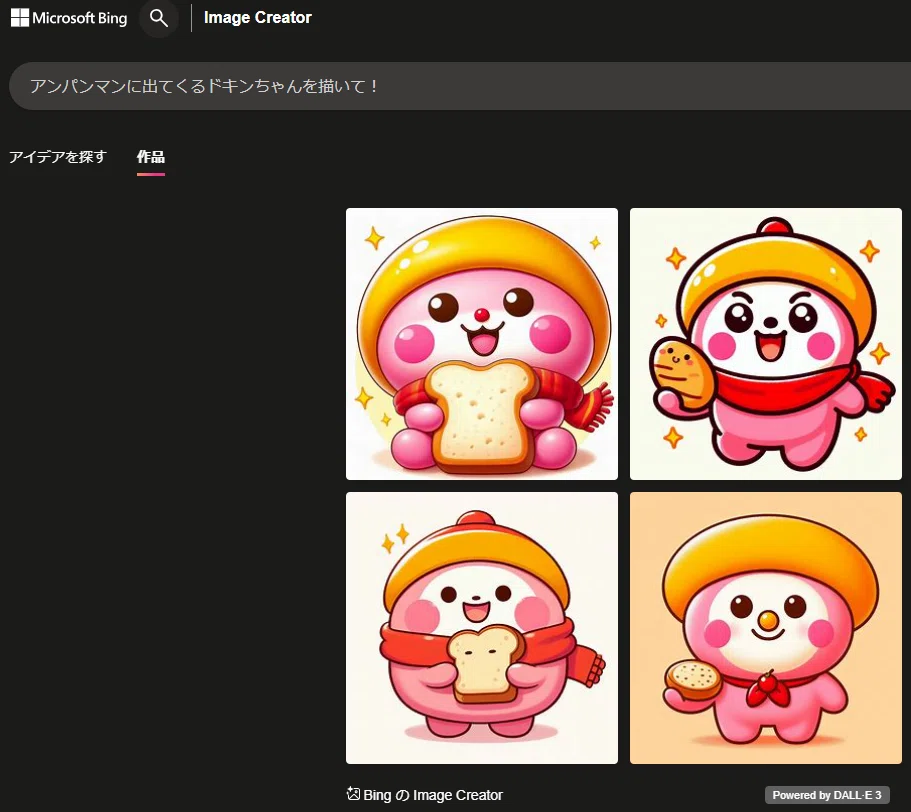Screen dimensions: 911x812
Task: Open image of character hugging large bread slice
Action: coord(482,344)
